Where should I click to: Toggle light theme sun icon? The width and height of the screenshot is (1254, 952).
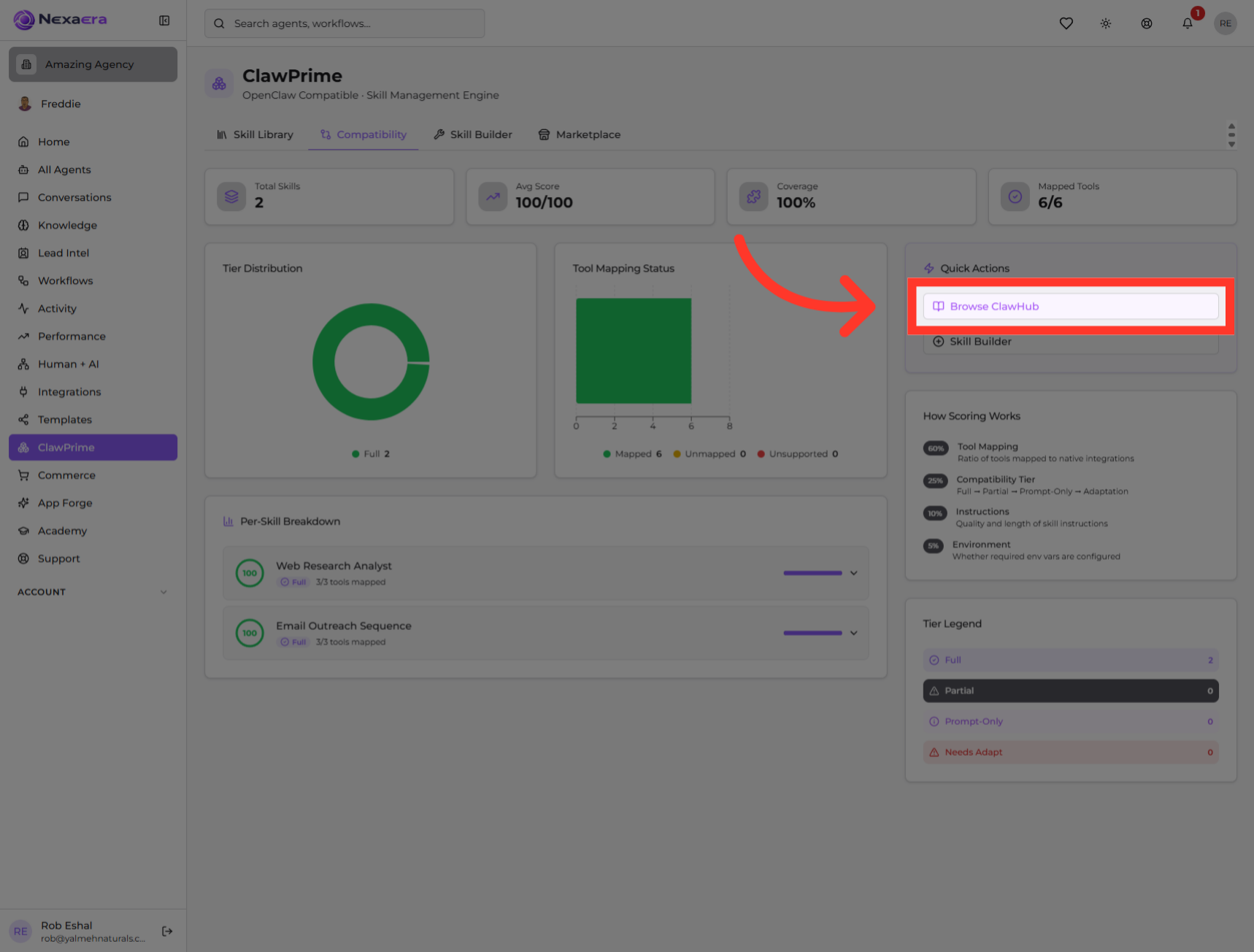pos(1106,23)
